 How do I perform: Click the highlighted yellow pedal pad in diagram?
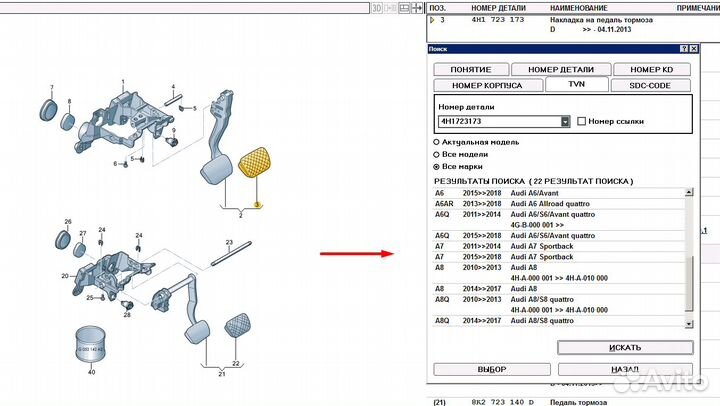tap(257, 167)
